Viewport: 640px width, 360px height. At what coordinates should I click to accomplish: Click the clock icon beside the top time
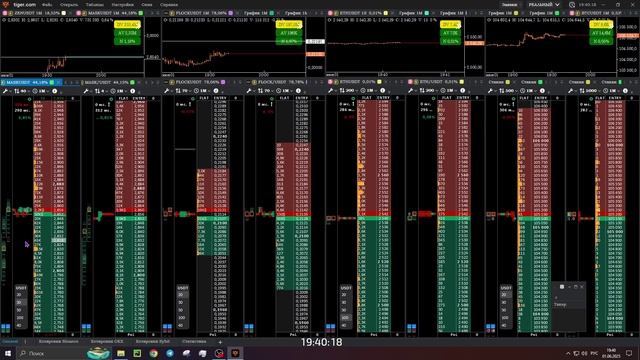tap(572, 4)
